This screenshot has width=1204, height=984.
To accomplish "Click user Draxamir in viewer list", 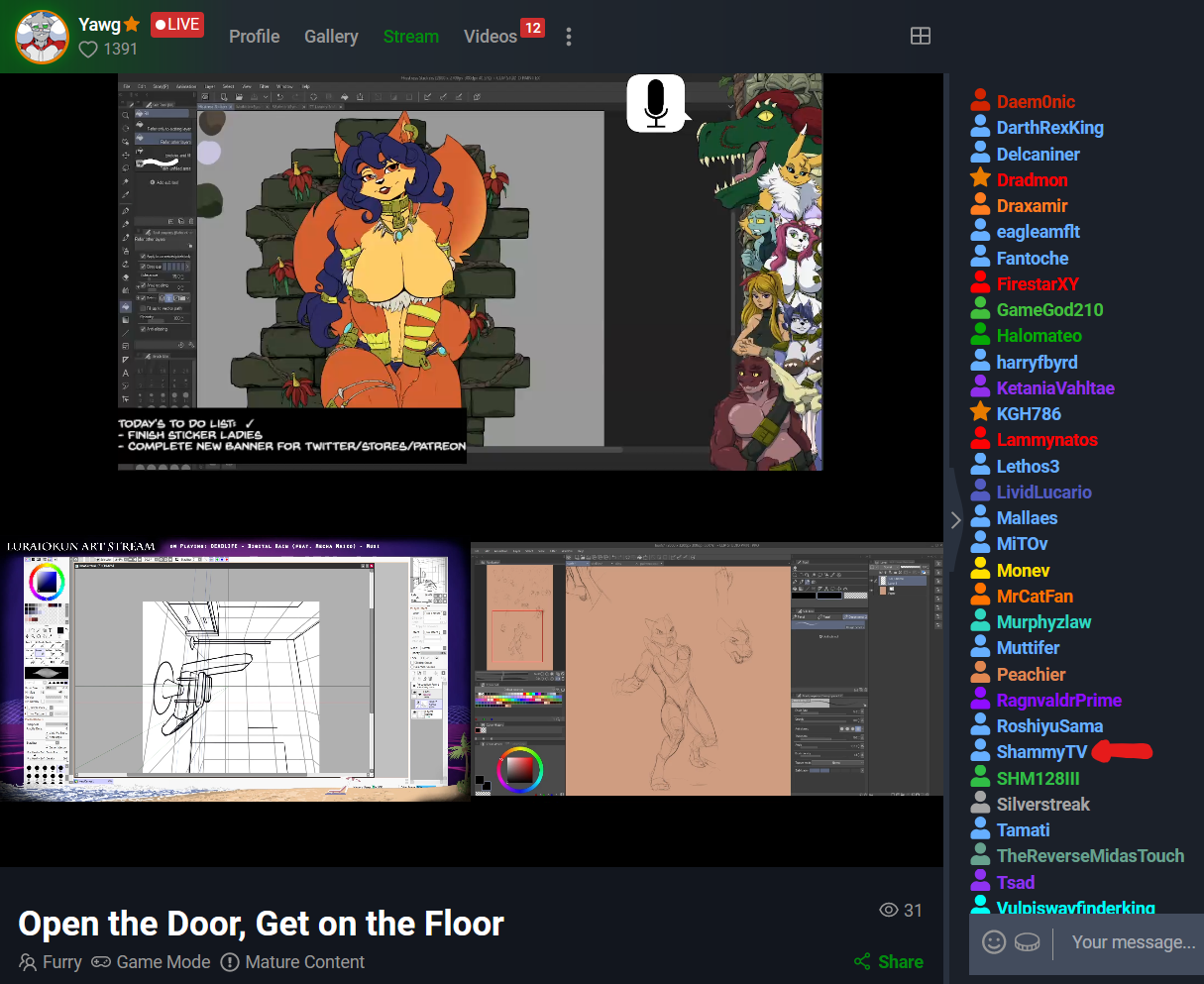I will coord(1032,206).
